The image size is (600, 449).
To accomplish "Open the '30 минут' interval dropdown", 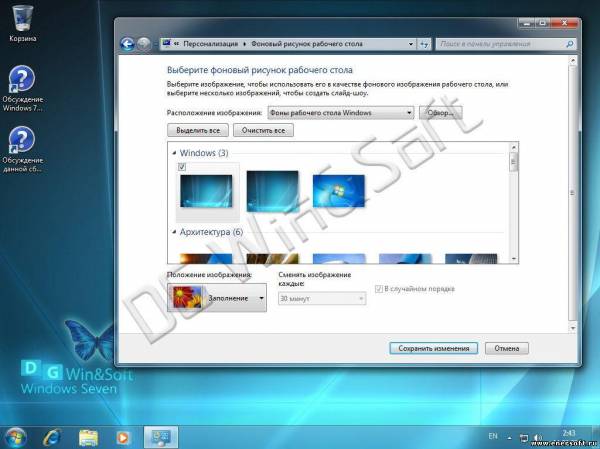I will pyautogui.click(x=322, y=299).
